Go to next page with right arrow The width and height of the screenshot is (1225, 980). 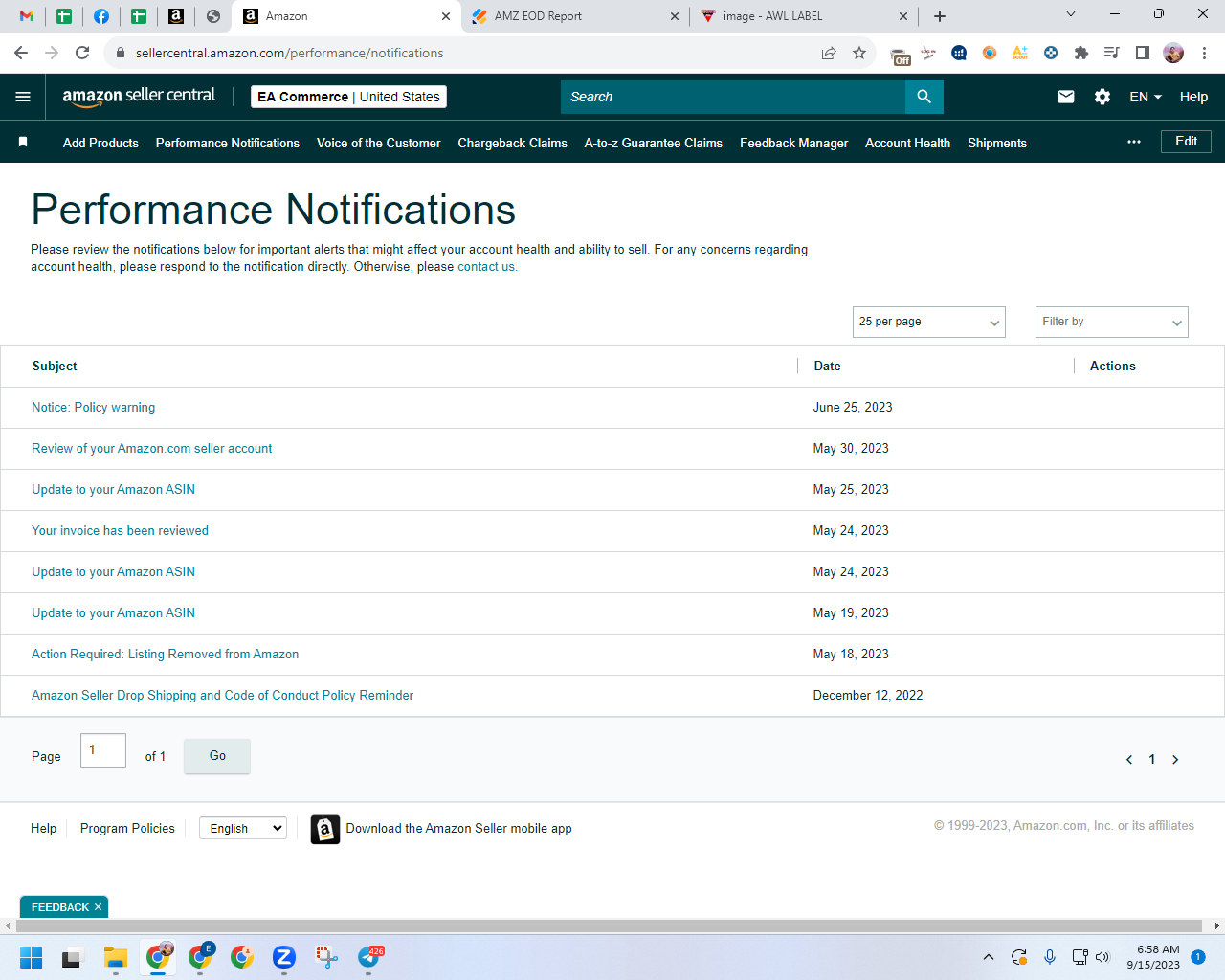point(1175,760)
